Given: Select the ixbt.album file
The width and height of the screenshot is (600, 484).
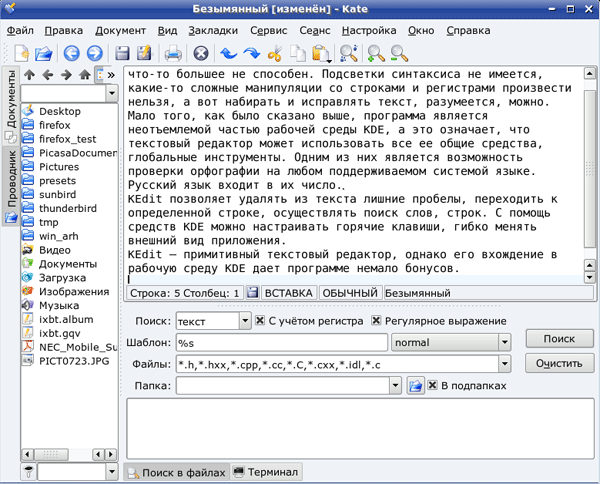Looking at the screenshot, I should tap(66, 319).
